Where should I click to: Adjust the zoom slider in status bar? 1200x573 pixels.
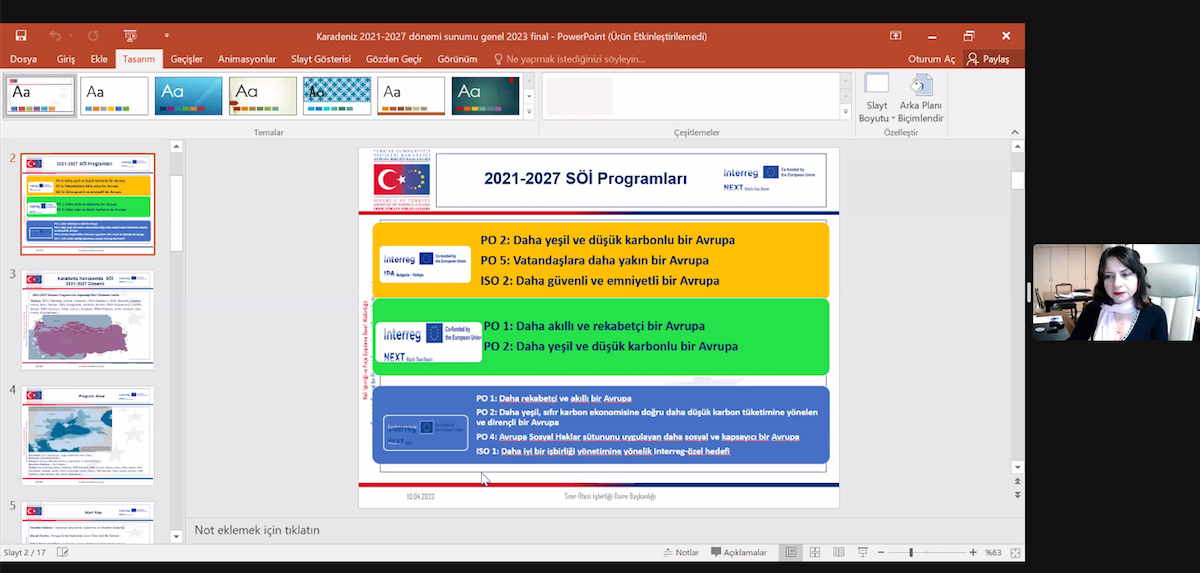pos(910,552)
